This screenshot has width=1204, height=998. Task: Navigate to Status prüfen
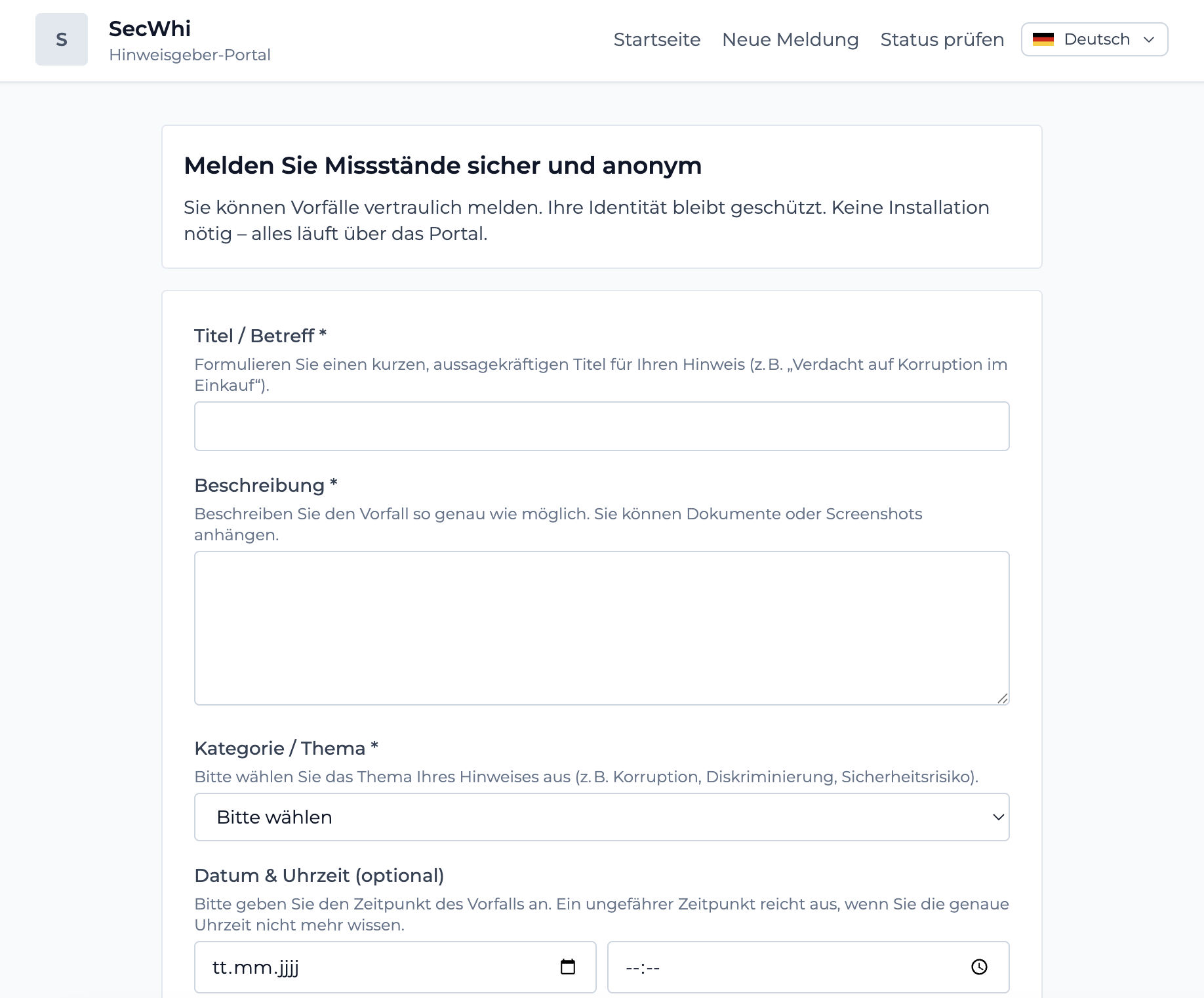tap(942, 39)
